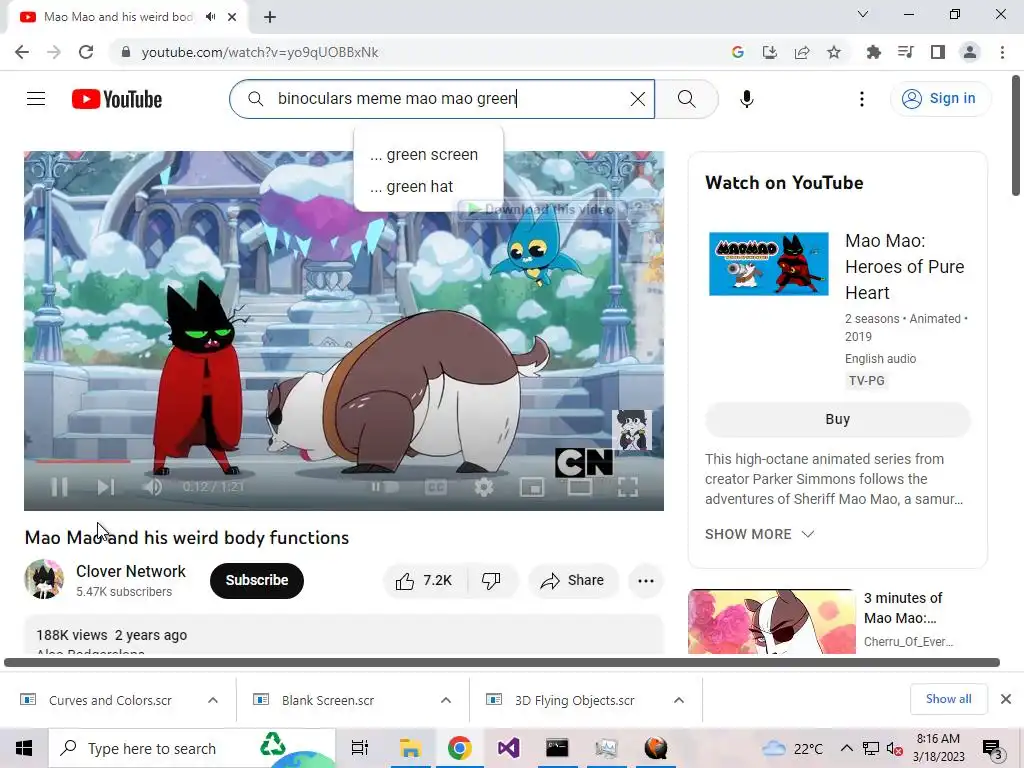The image size is (1024, 768).
Task: Share this page icon in address bar
Action: (802, 52)
